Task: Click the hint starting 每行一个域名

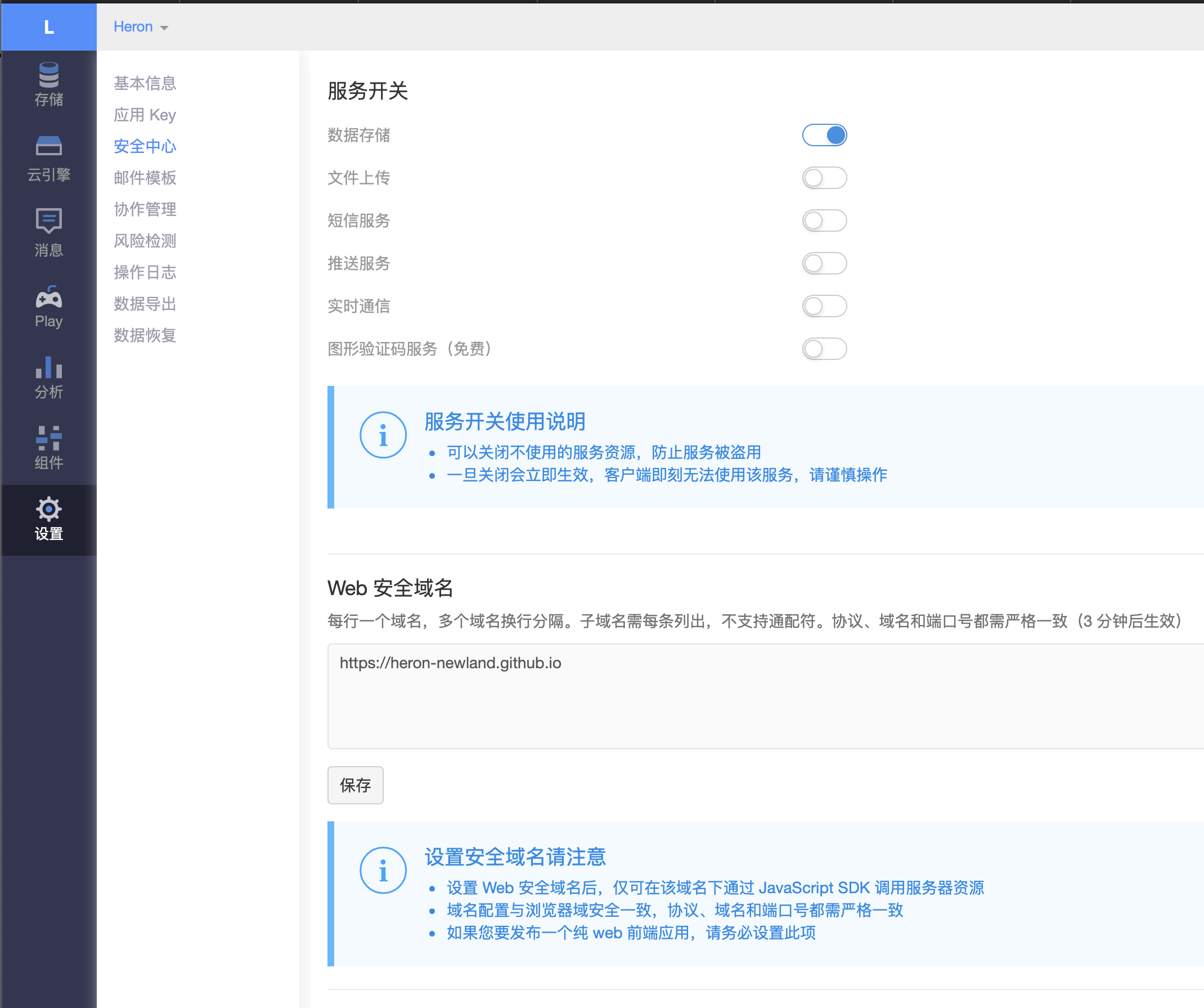Action: click(755, 621)
